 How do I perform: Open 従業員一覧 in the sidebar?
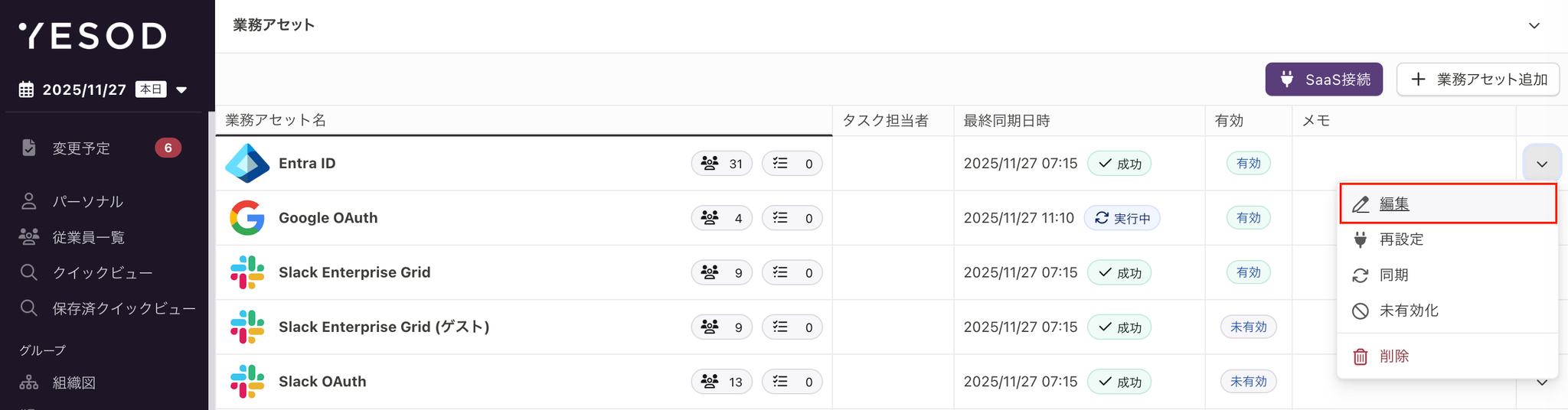[x=88, y=237]
